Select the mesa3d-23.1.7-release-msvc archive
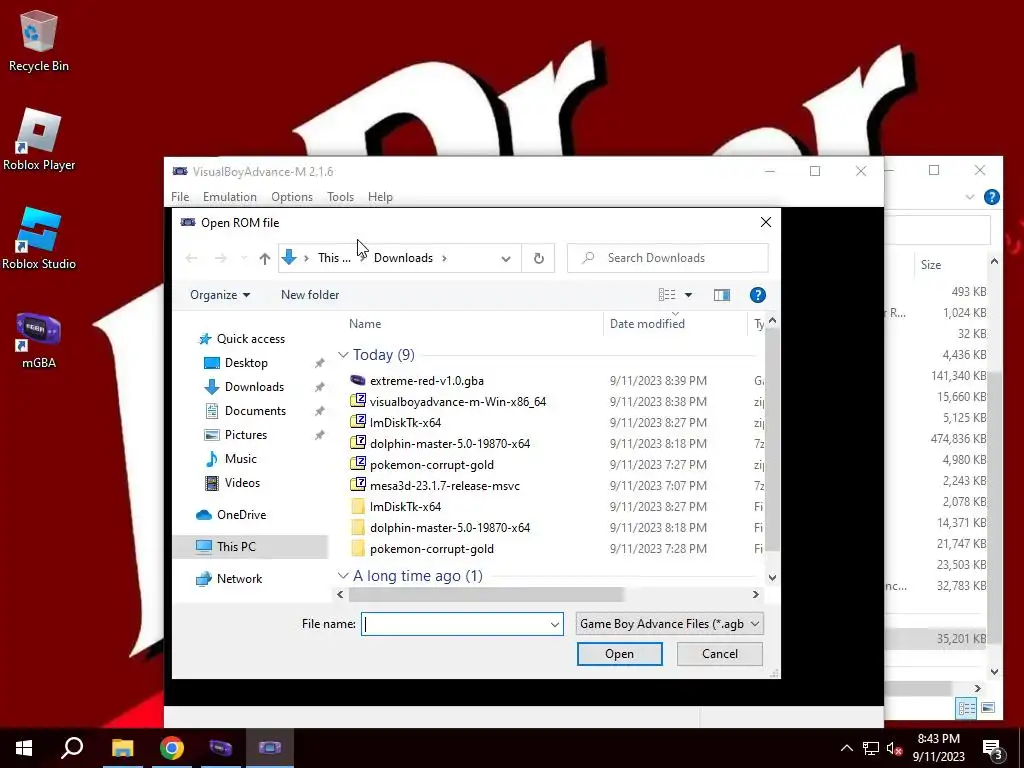Screen dimensions: 1024x768 point(445,485)
